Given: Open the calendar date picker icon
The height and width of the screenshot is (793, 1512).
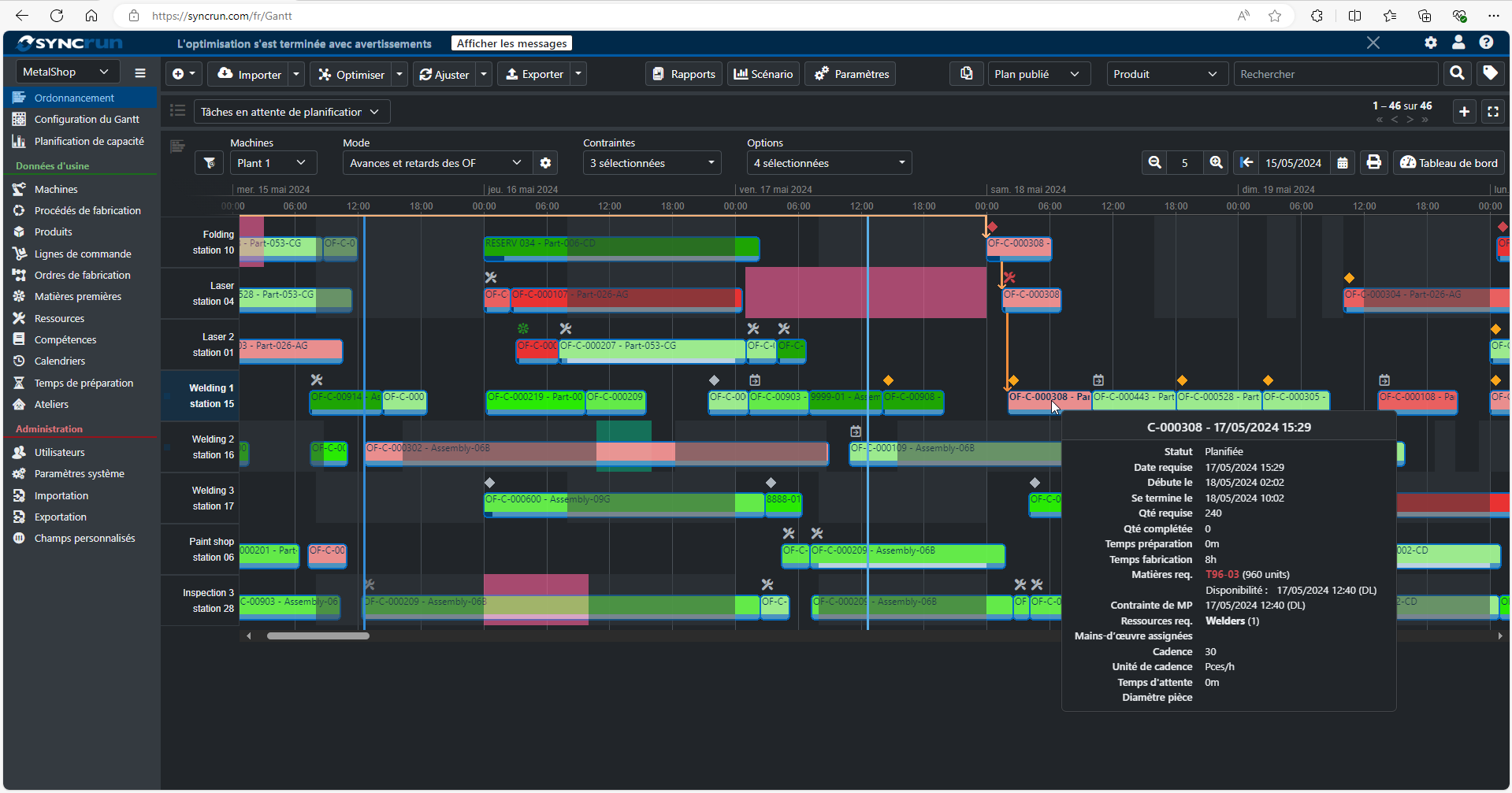Looking at the screenshot, I should click(1343, 163).
